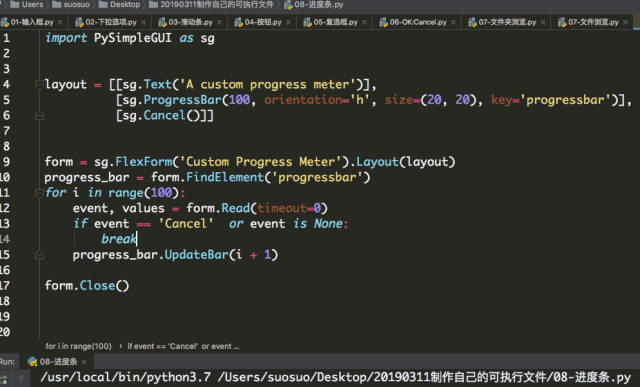Viewport: 640px width, 387px height.
Task: Click the timeout=0 argument in form.Read
Action: point(289,208)
